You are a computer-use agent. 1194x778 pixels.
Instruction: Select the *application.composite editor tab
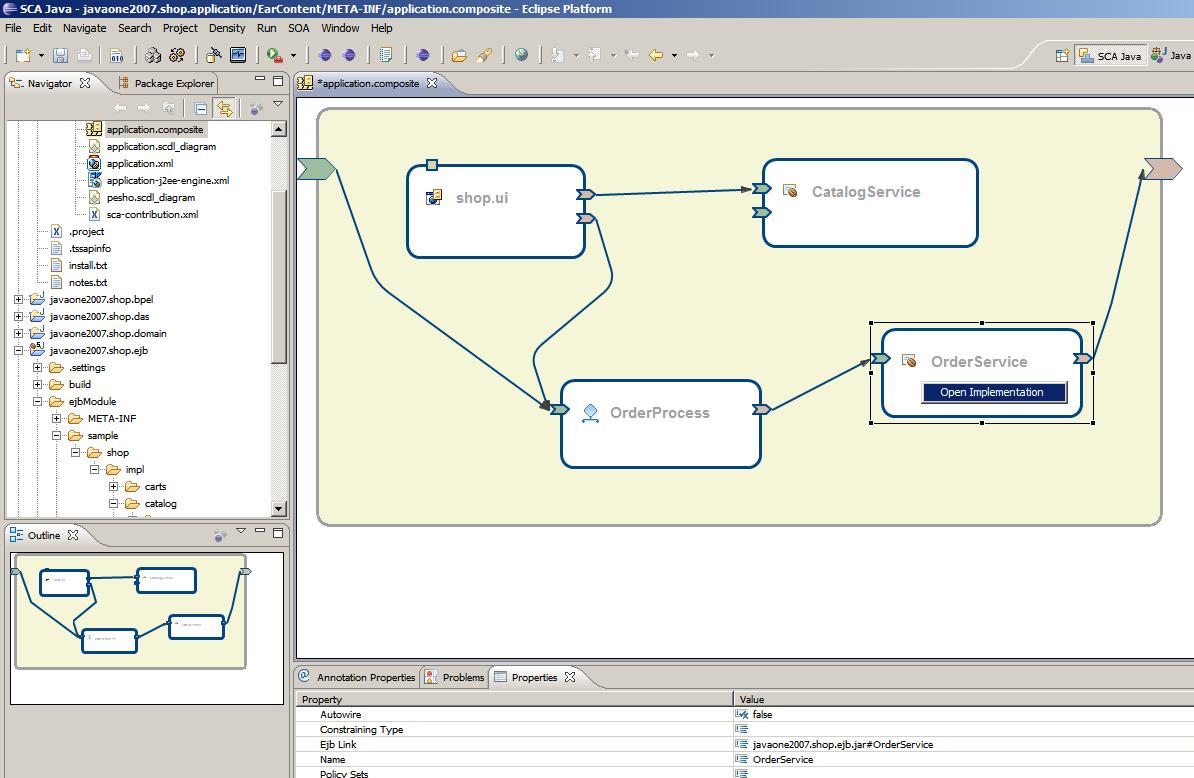click(369, 83)
